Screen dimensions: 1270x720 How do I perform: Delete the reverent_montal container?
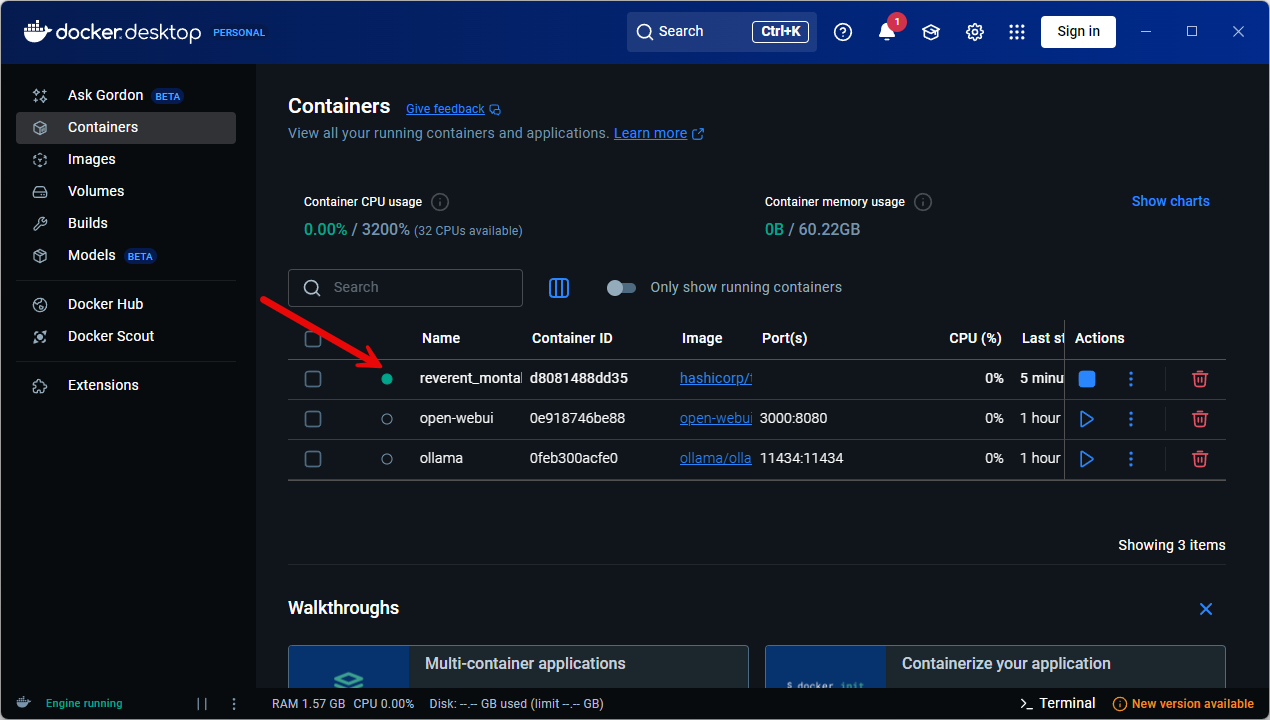coord(1200,379)
